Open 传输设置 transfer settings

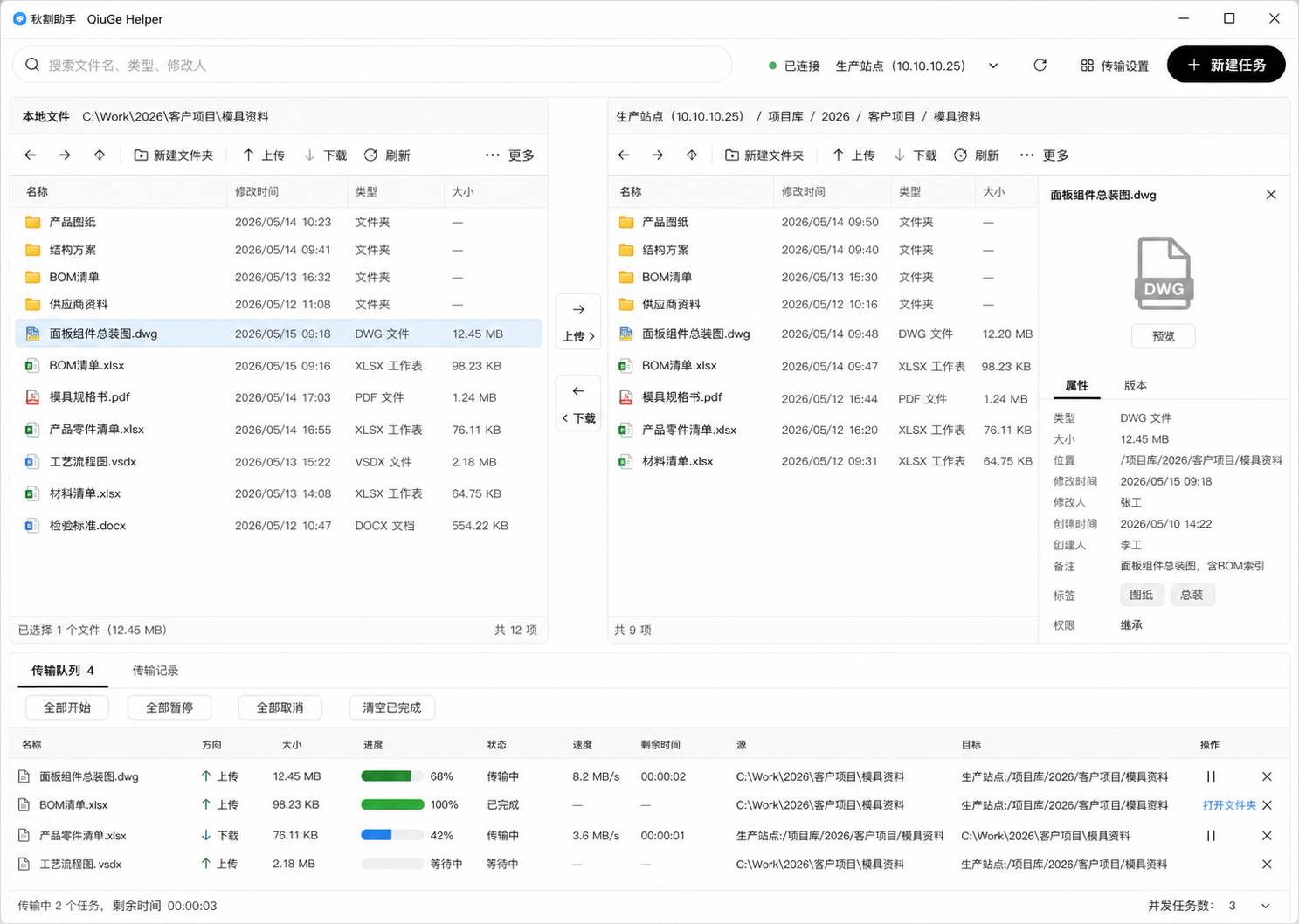[1115, 66]
